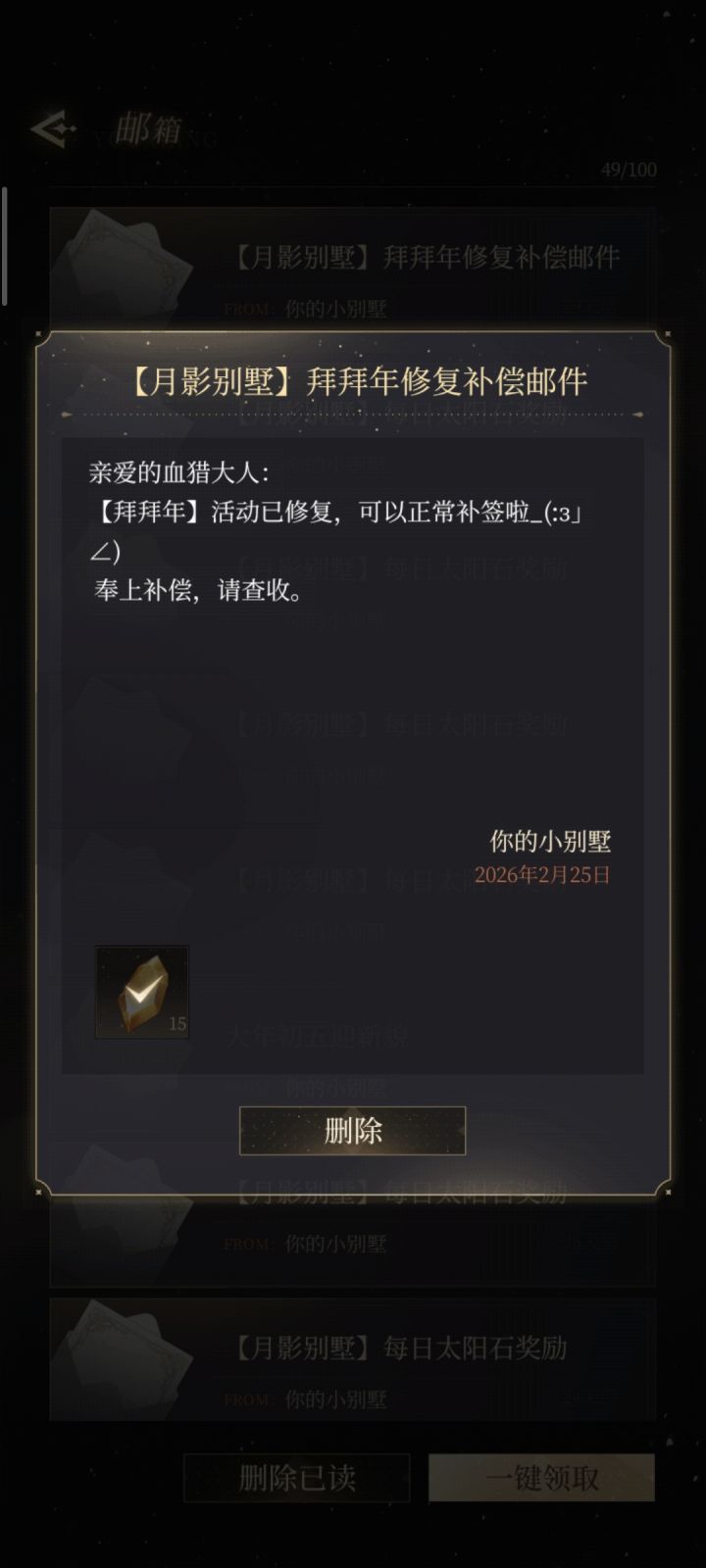Click the 删除 button in the mail dialog
The image size is (706, 1568).
point(352,1131)
